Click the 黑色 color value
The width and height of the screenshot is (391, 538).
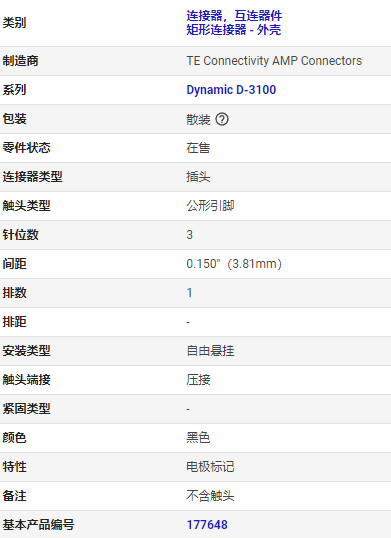[198, 438]
